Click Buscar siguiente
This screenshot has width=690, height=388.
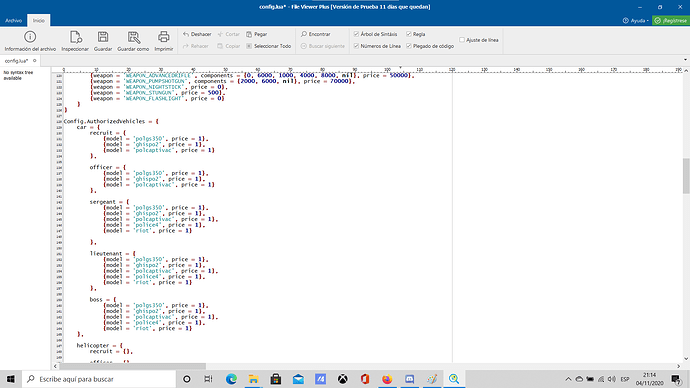coord(323,46)
